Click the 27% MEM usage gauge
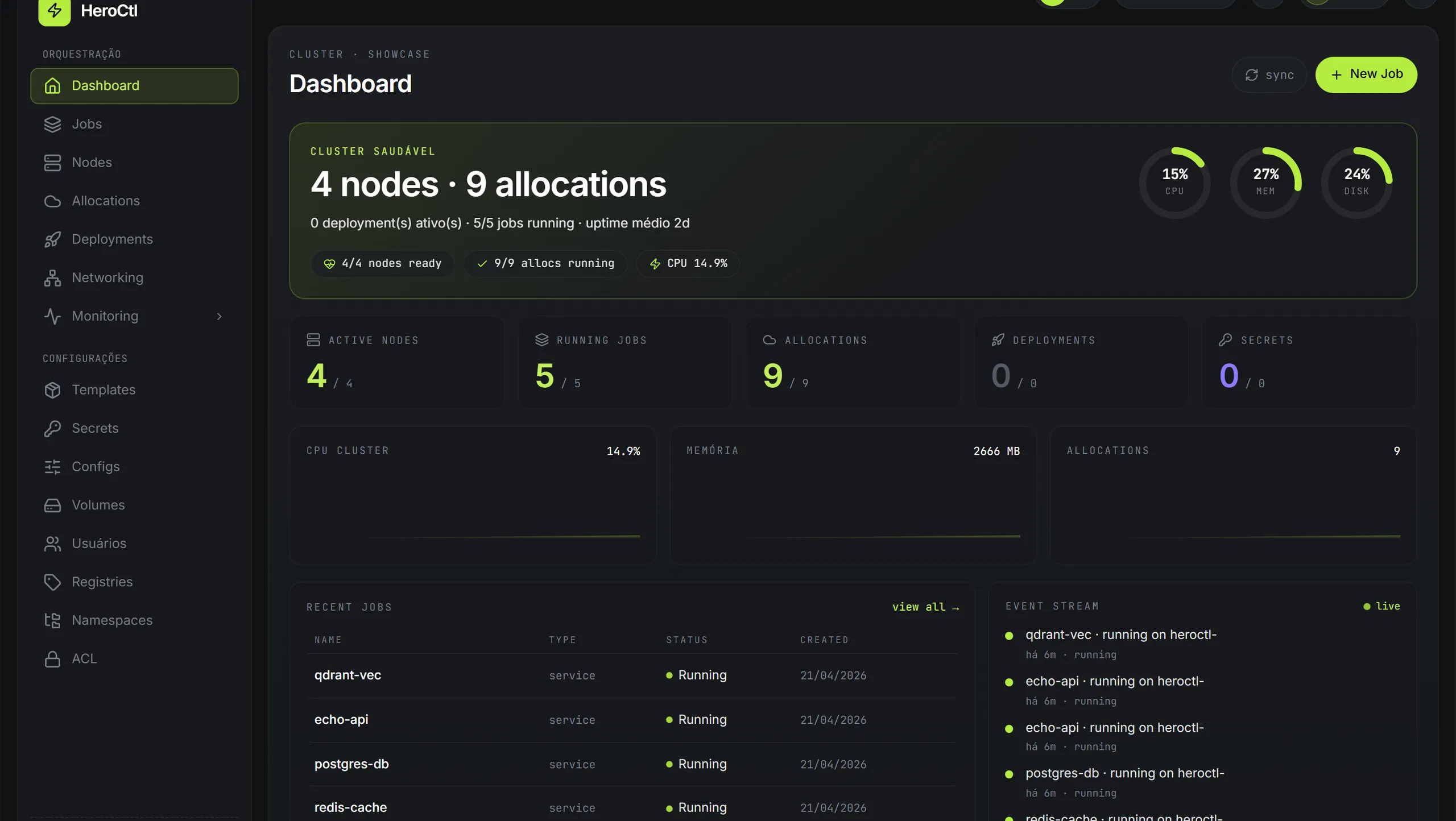Screen dimensions: 1456x821 (1265, 183)
